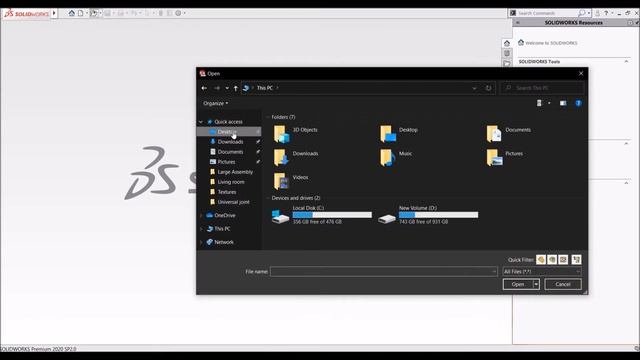This screenshot has height=360, width=640.
Task: Click the Open button
Action: tap(518, 284)
